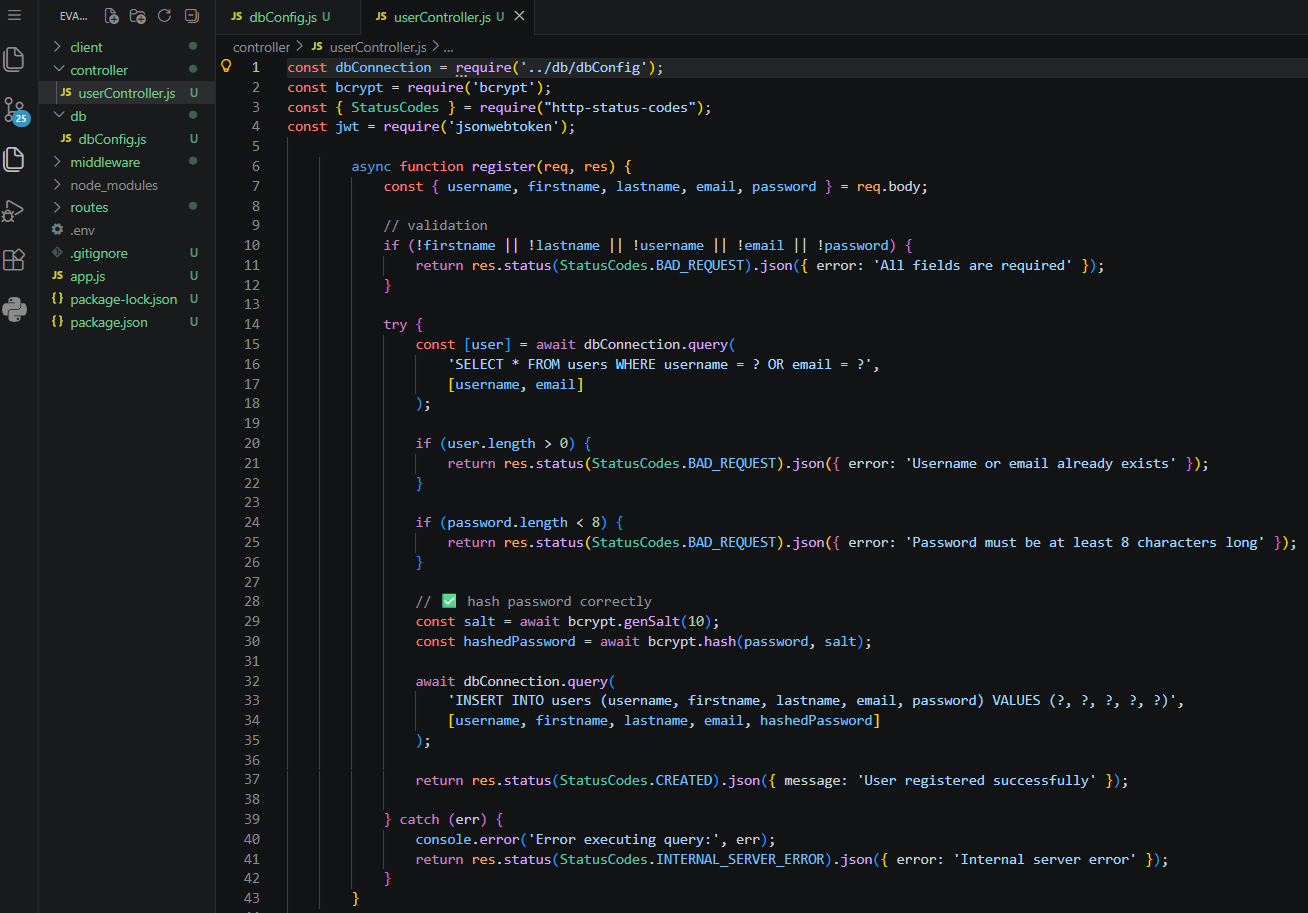Click the breadcrumb ellipsis symbol segment
Screen dimensions: 1308x913
tap(448, 47)
